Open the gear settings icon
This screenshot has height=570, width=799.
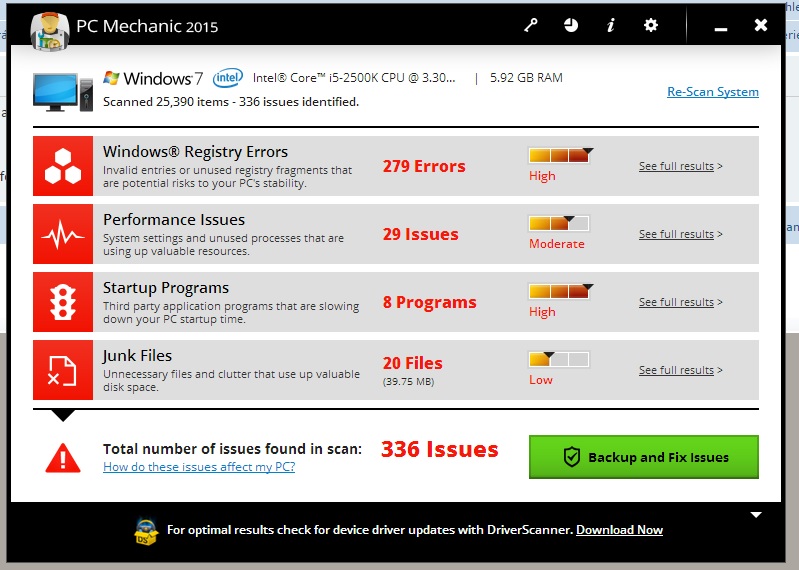tap(651, 25)
